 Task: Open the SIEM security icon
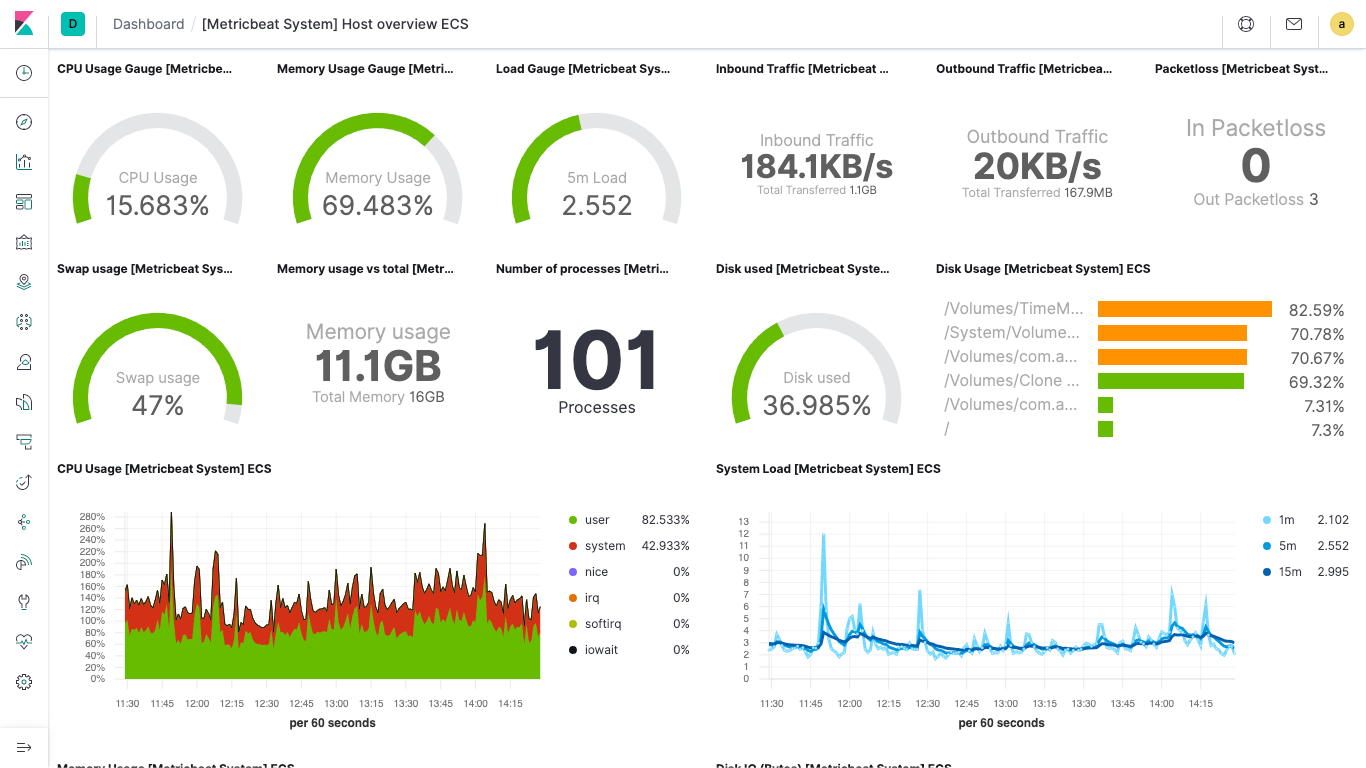pyautogui.click(x=24, y=562)
